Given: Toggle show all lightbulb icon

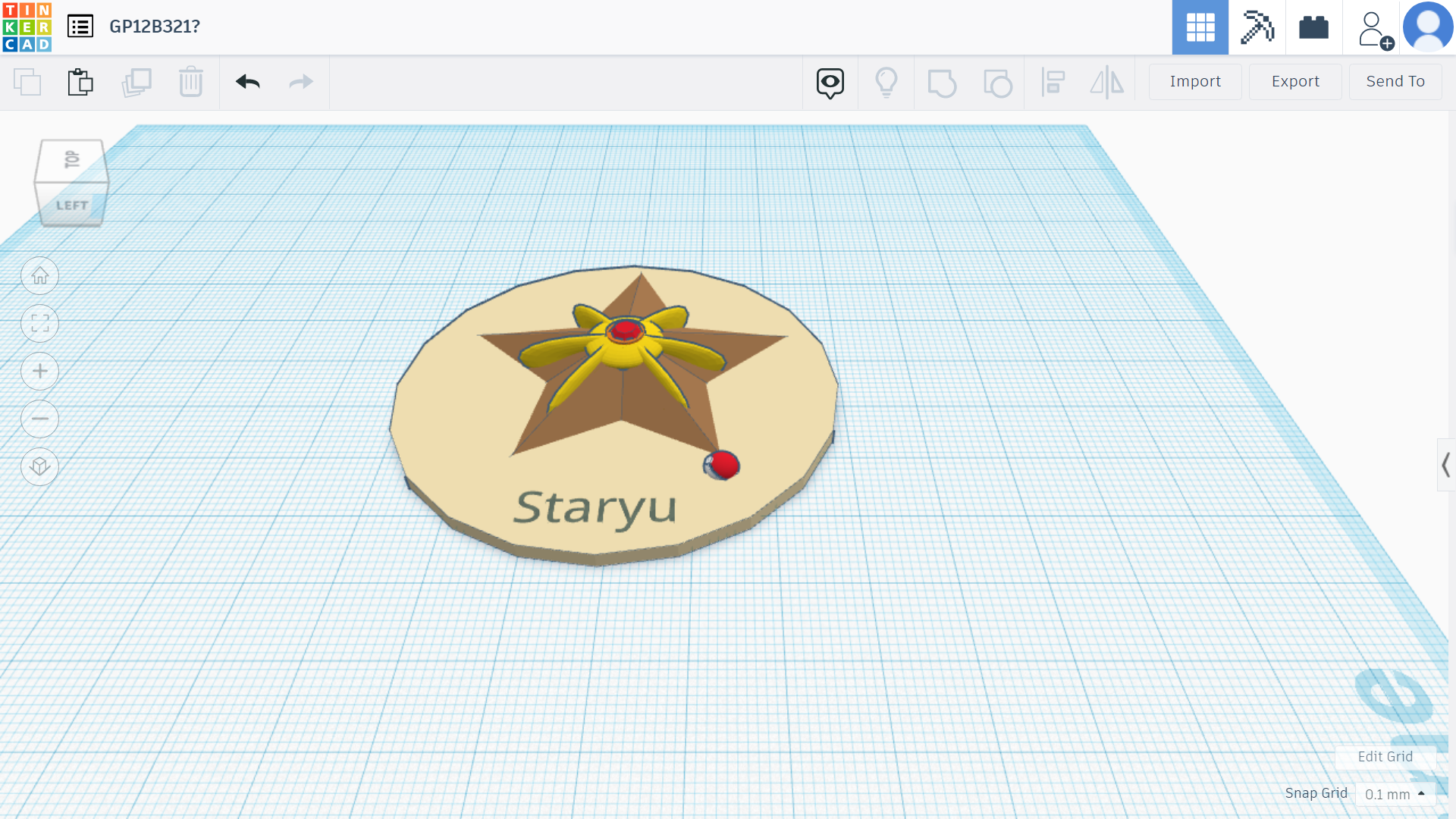Looking at the screenshot, I should pyautogui.click(x=886, y=82).
